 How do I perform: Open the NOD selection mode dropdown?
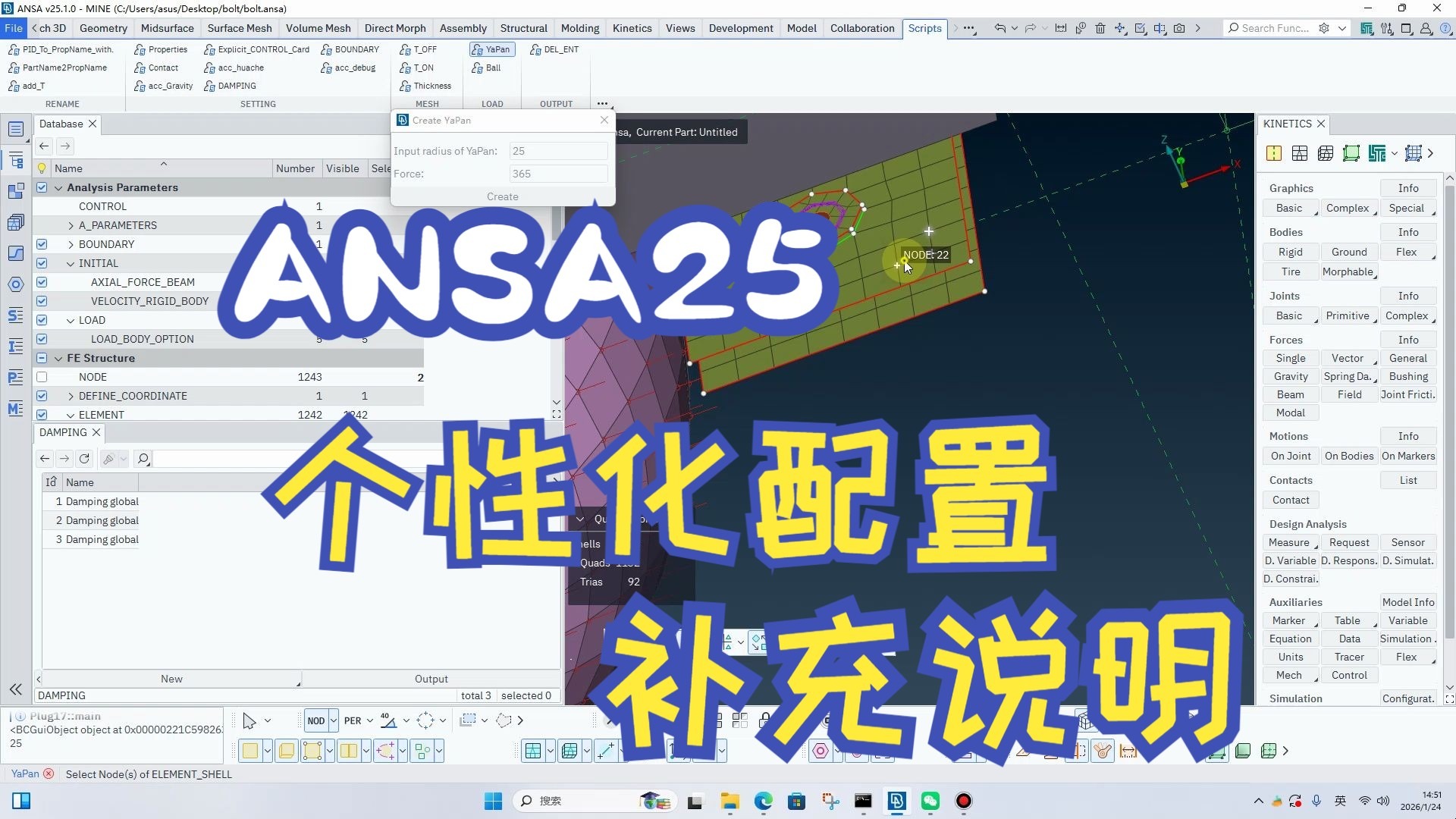point(334,720)
